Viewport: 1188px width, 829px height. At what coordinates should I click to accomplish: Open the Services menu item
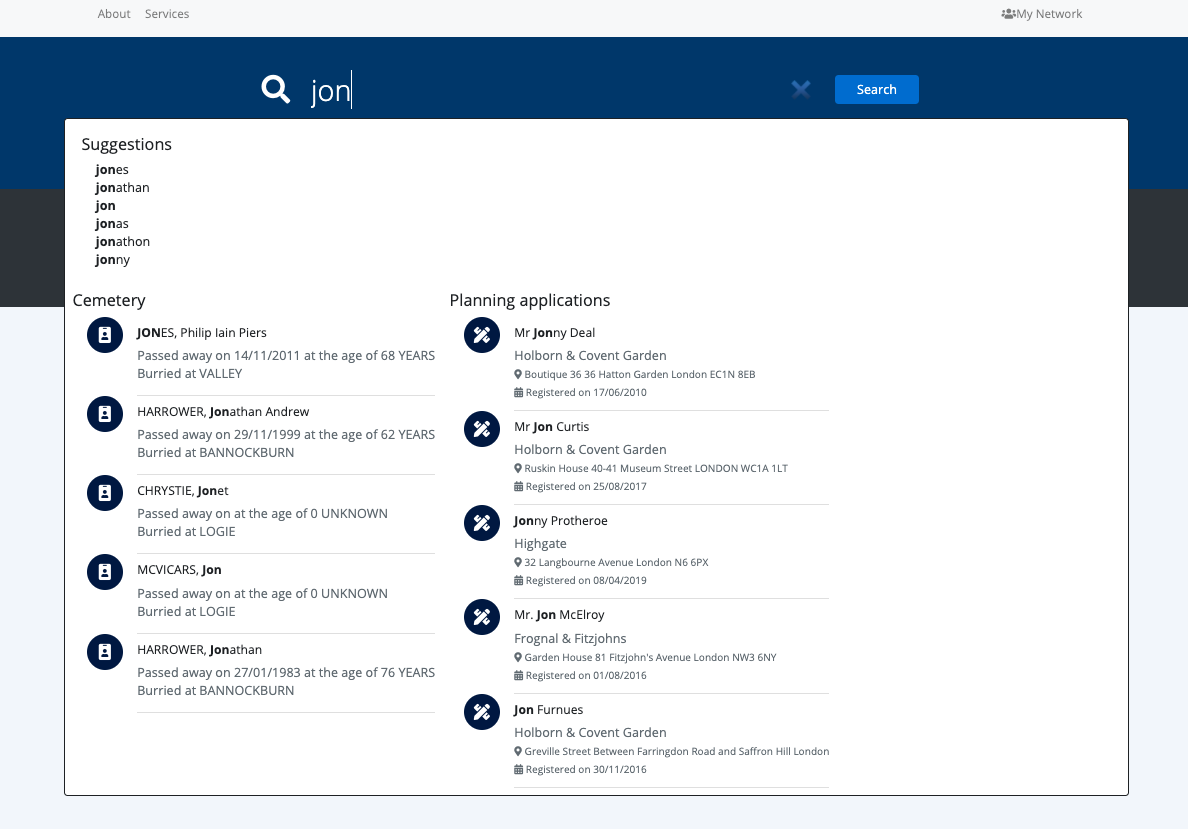pos(167,14)
